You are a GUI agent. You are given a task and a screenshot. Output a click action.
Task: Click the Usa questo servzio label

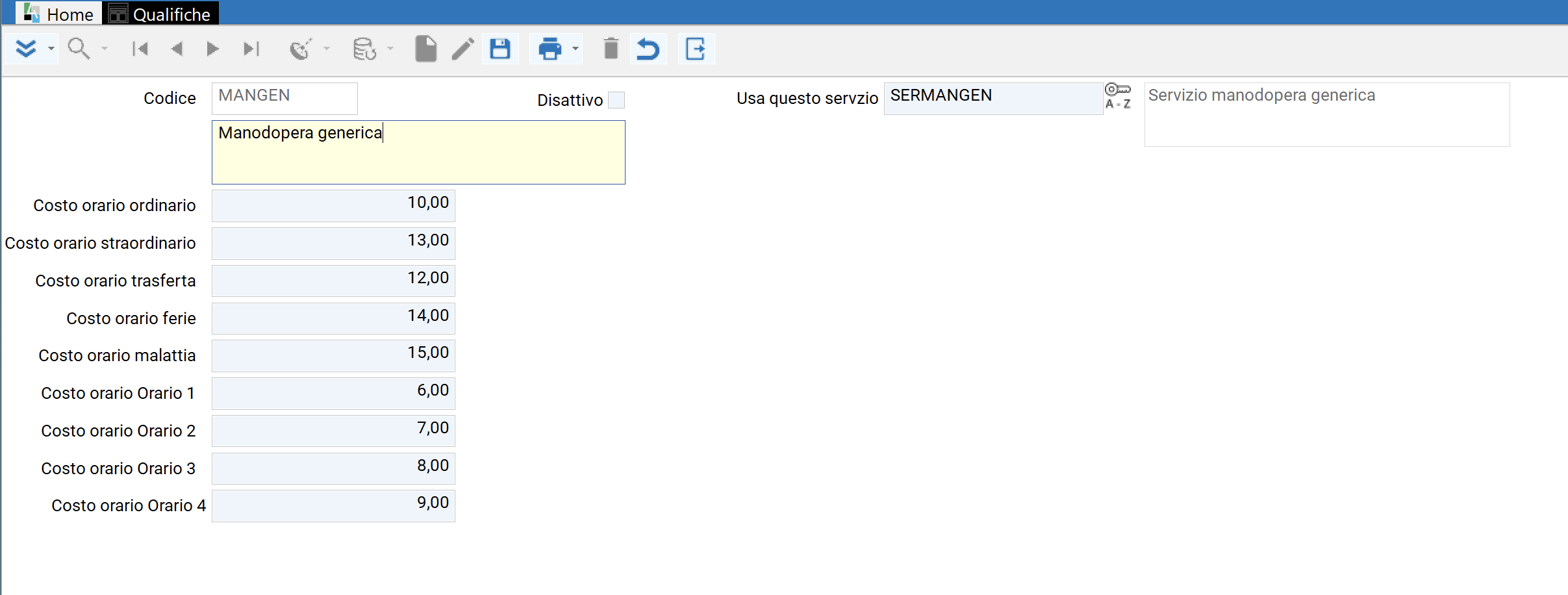pos(807,98)
